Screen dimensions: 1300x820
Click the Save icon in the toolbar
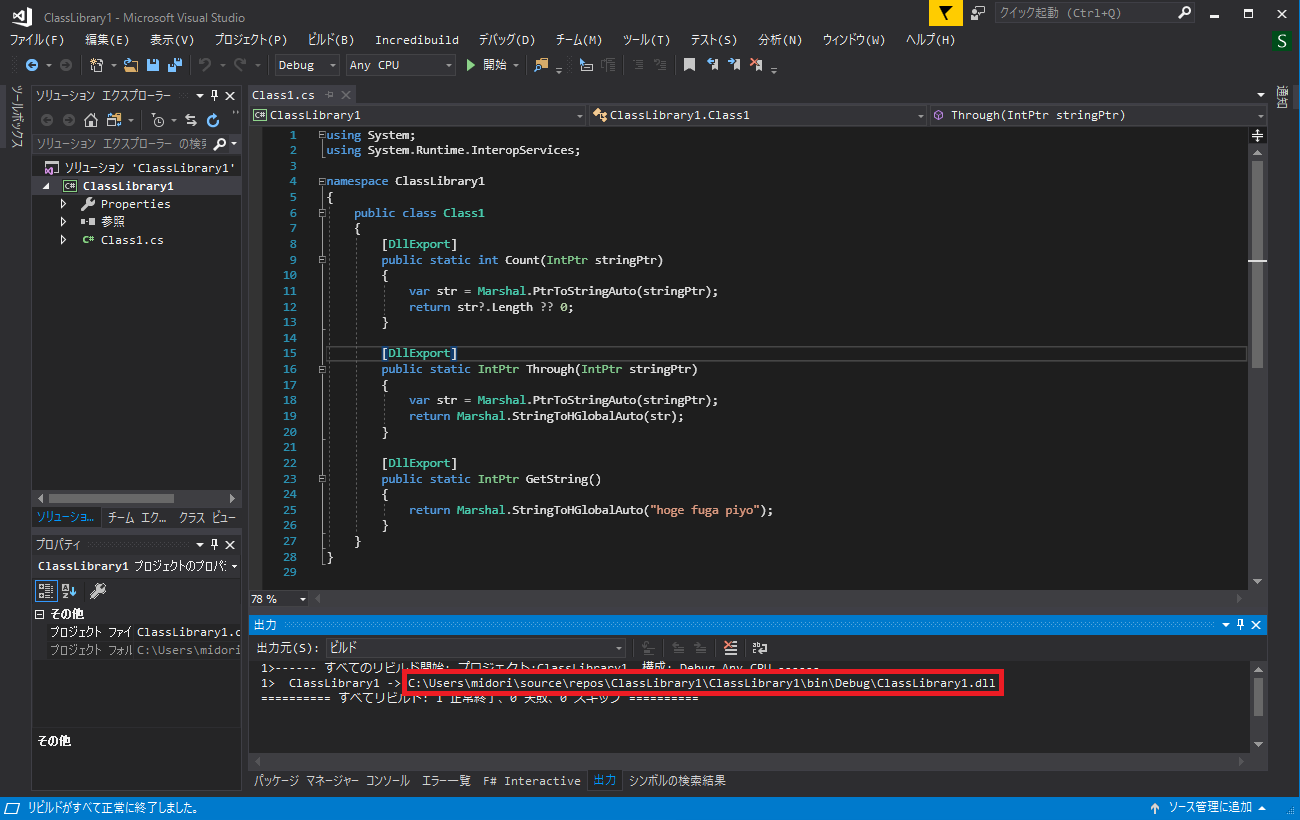coord(153,64)
